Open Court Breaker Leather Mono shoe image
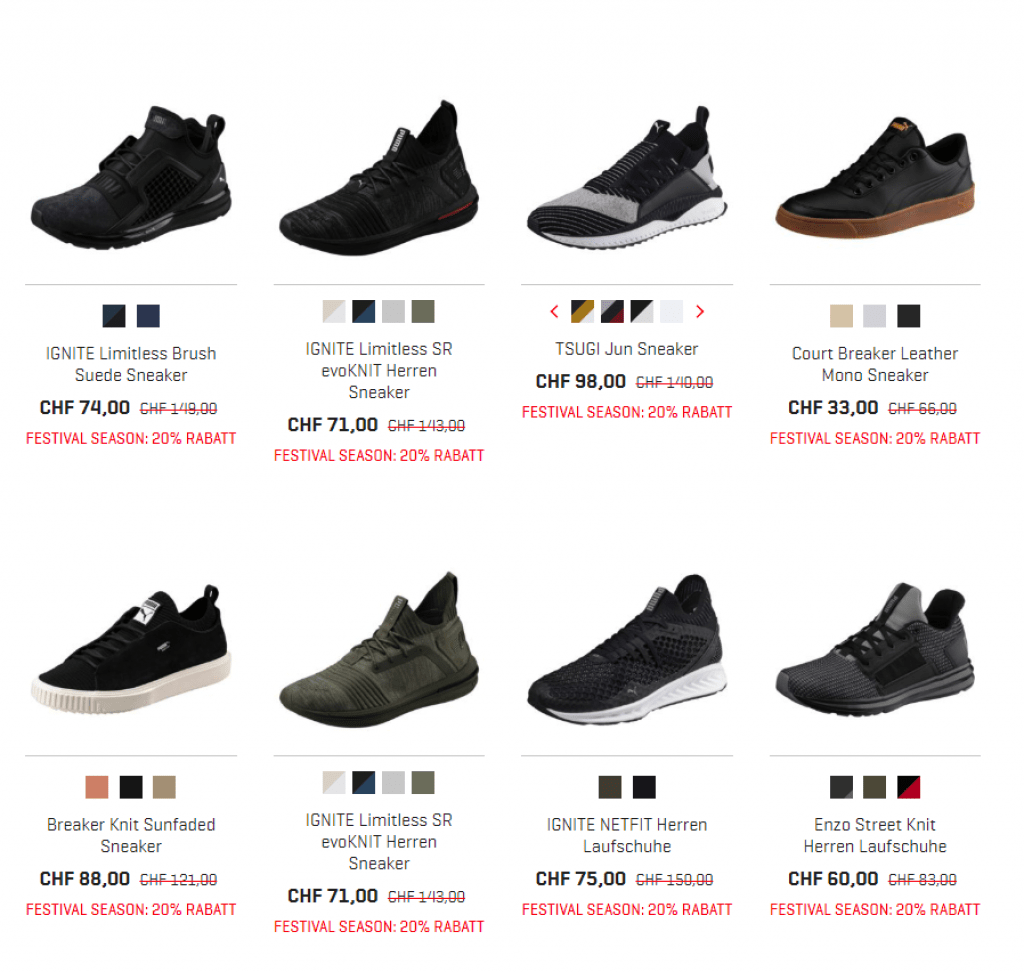Viewport: 1024px width, 972px height. click(x=874, y=178)
